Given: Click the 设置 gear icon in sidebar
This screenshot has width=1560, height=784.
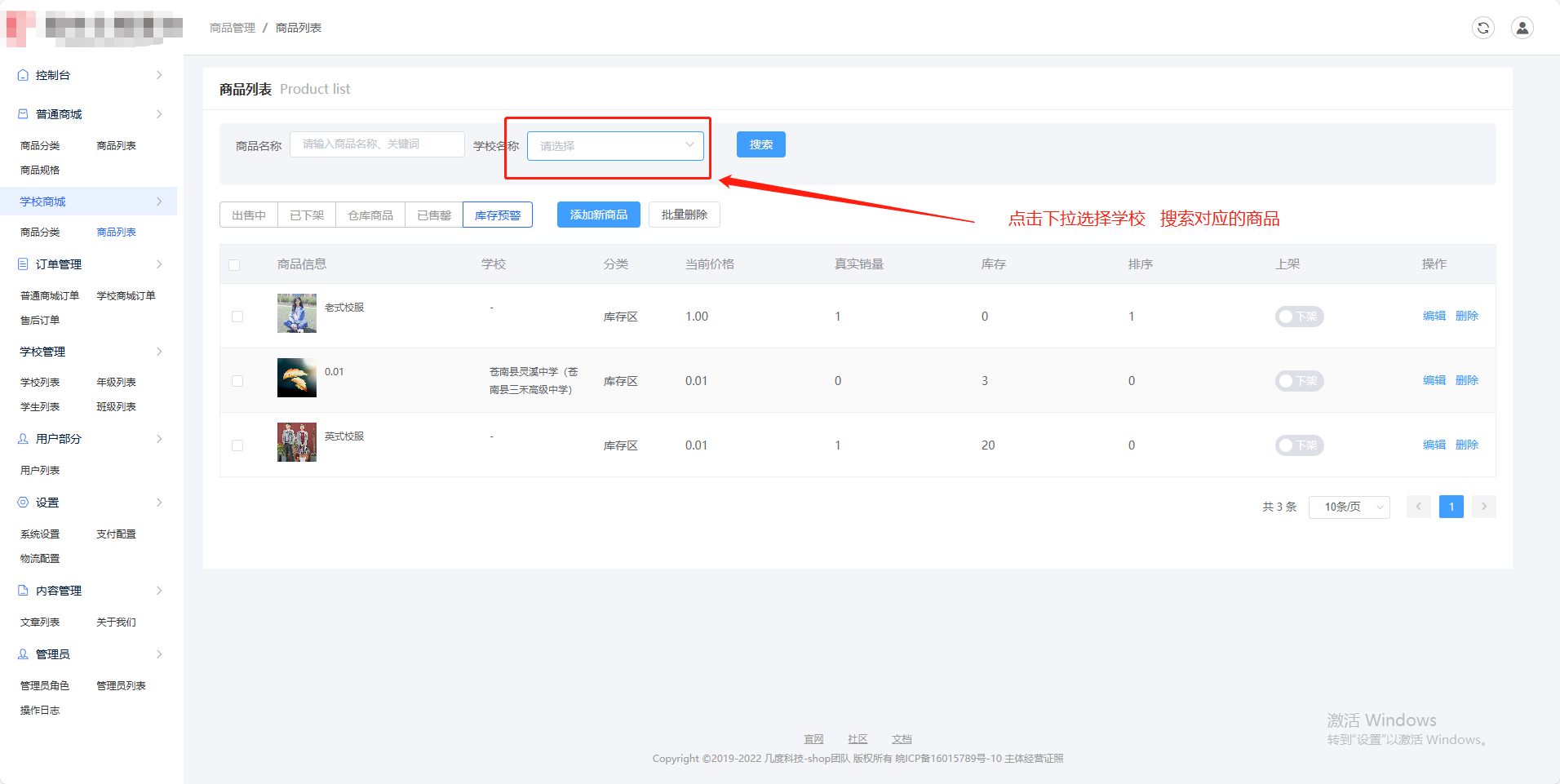Looking at the screenshot, I should 23,503.
